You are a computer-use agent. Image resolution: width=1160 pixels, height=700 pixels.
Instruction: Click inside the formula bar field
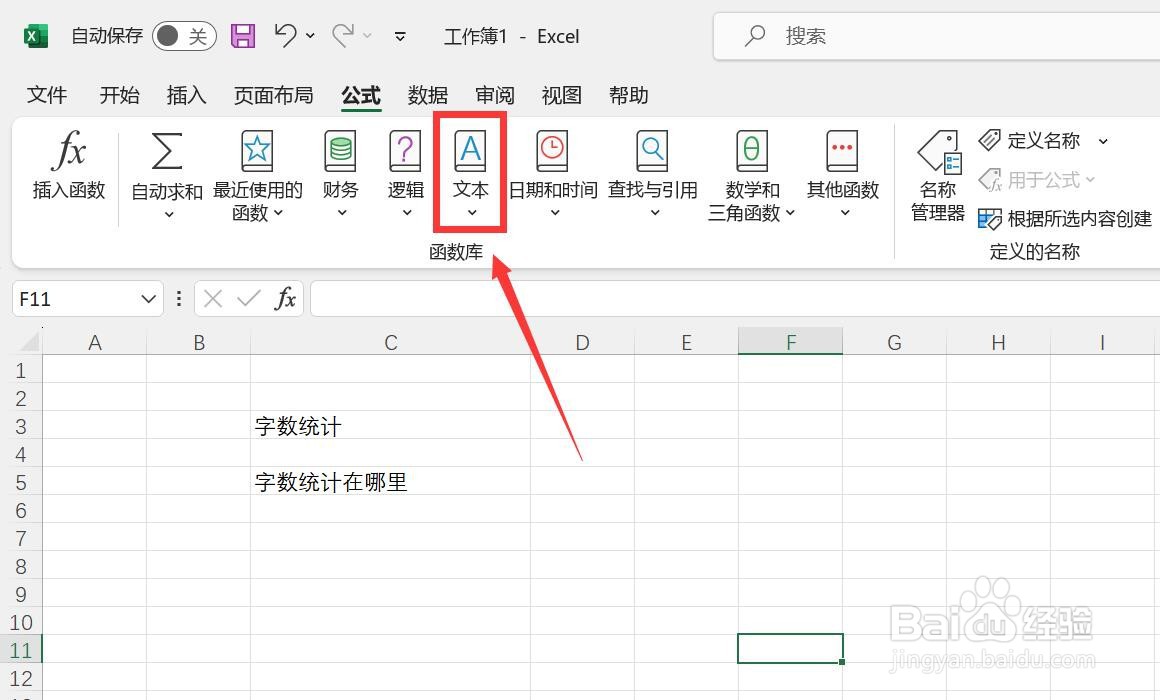(x=735, y=299)
